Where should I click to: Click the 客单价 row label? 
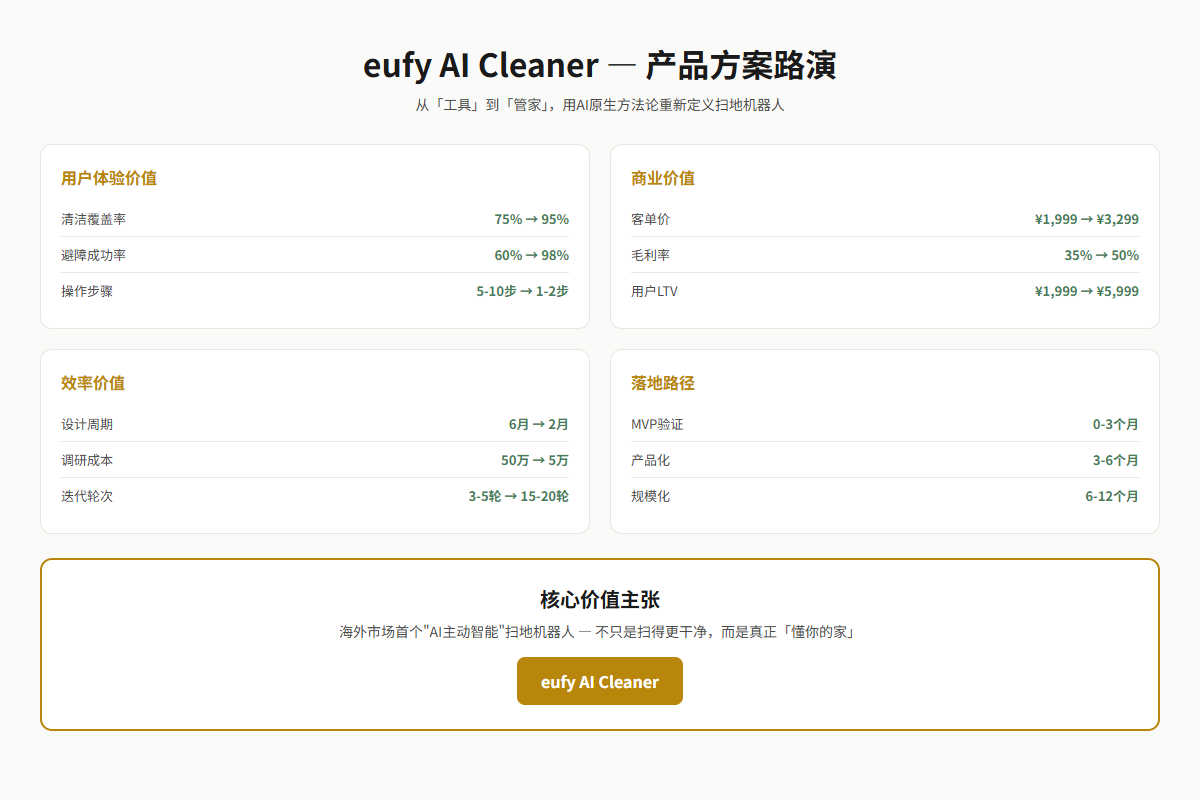coord(650,219)
